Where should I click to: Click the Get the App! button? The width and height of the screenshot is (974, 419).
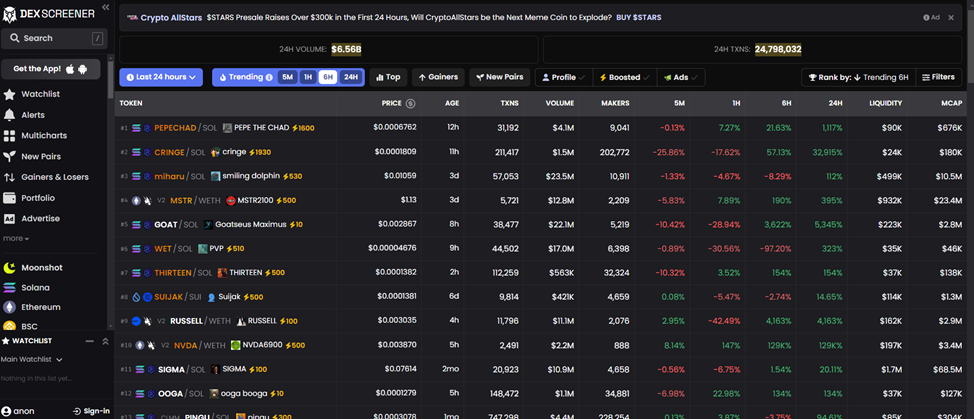pos(50,69)
